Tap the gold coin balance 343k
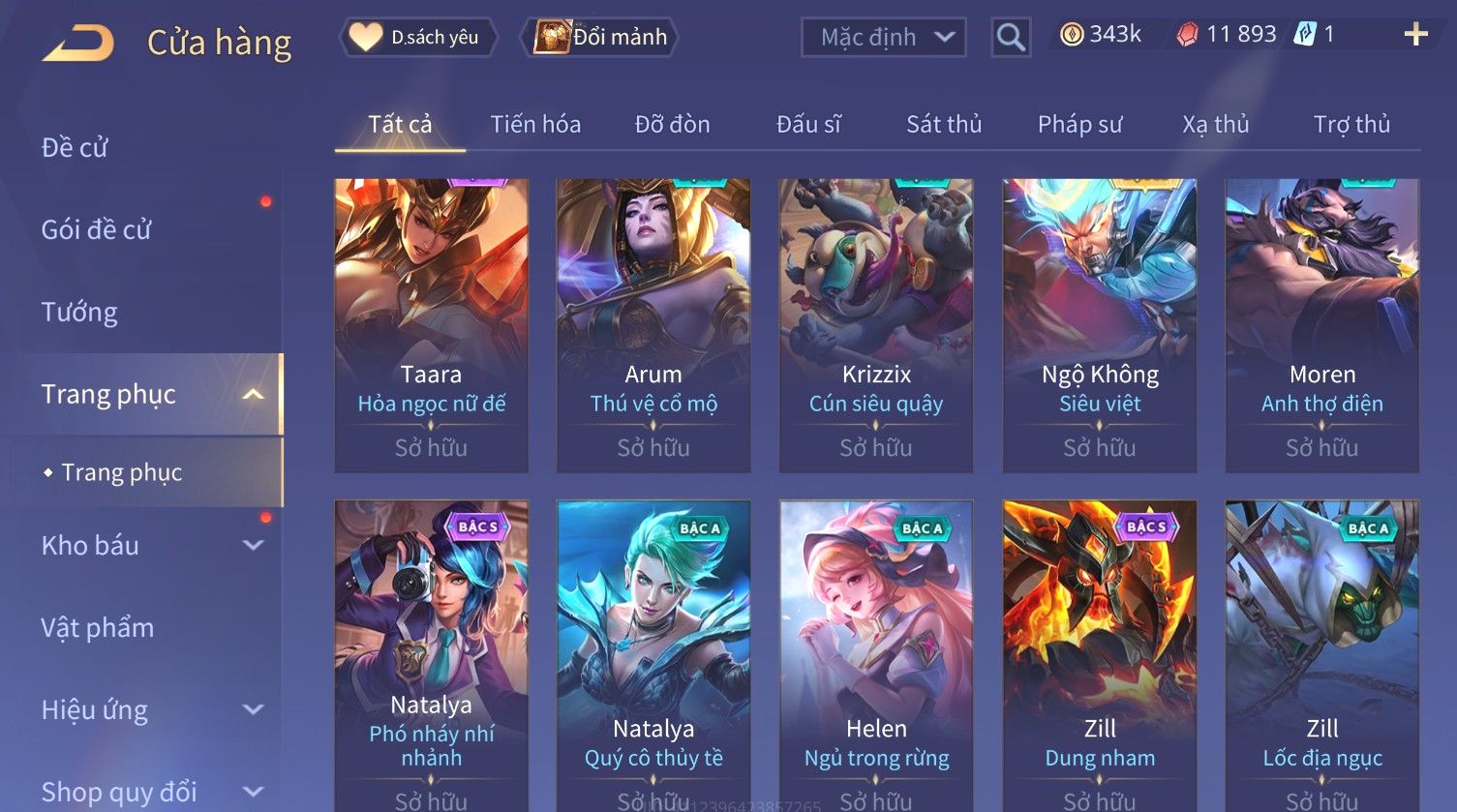Image resolution: width=1457 pixels, height=812 pixels. [x=1101, y=35]
